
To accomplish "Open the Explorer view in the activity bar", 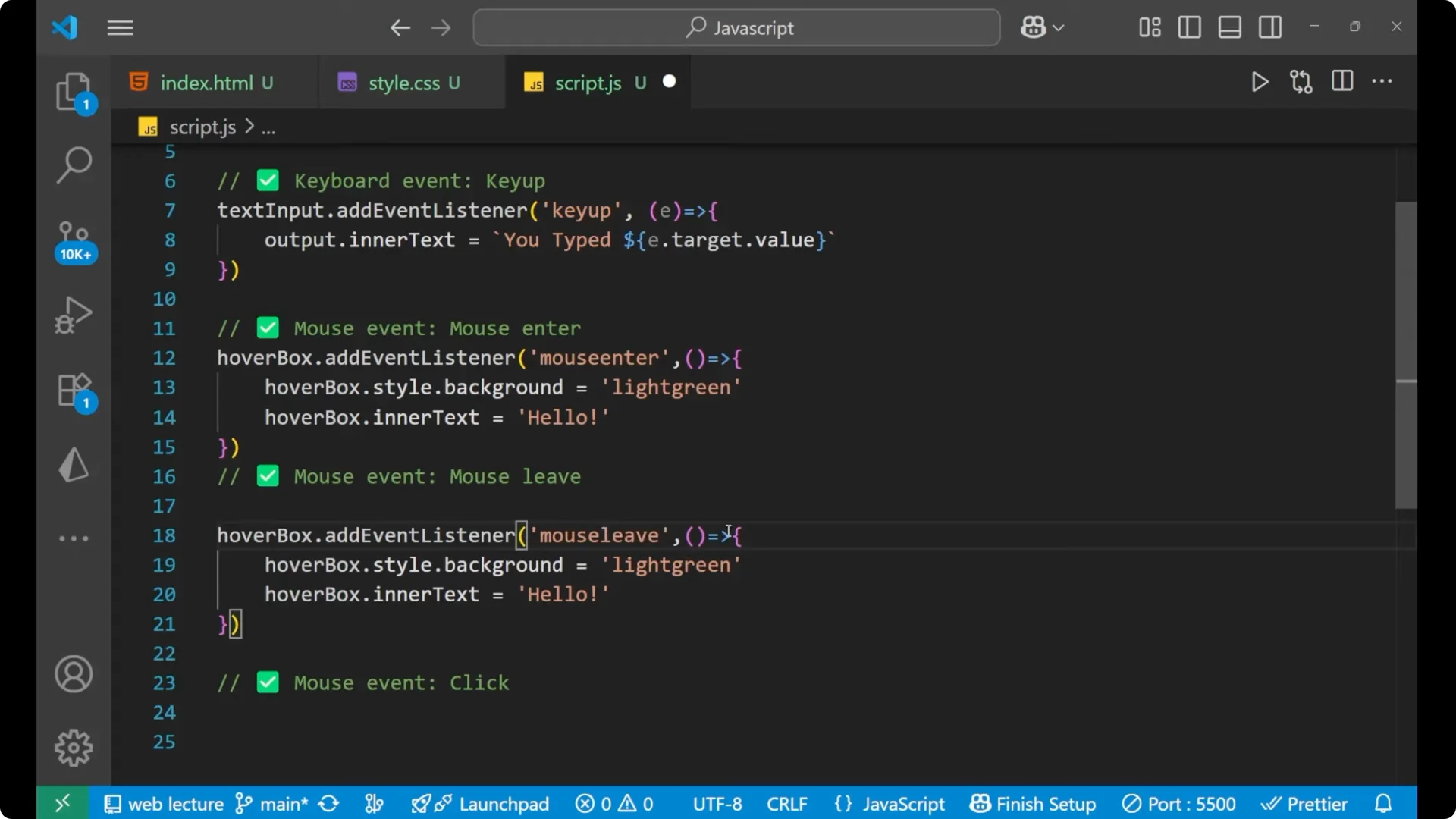I will [74, 91].
